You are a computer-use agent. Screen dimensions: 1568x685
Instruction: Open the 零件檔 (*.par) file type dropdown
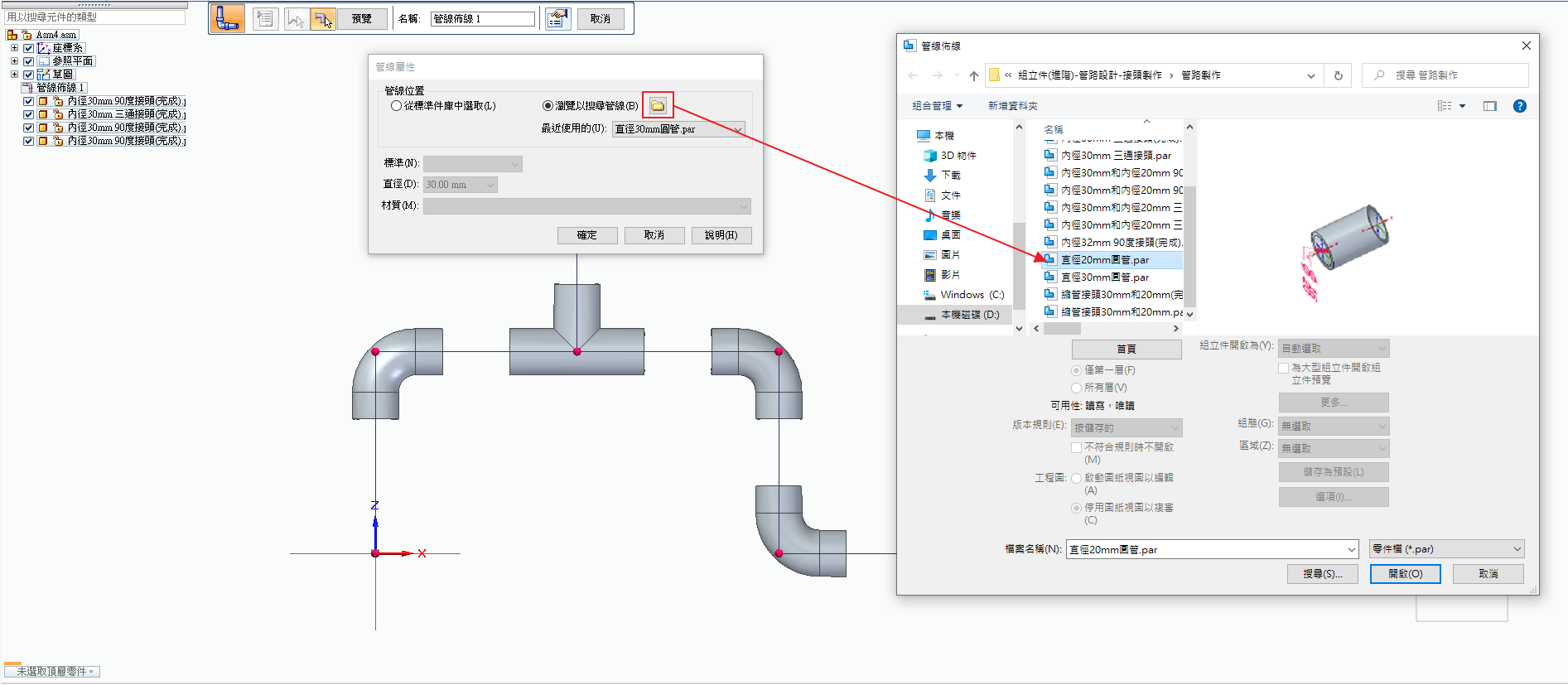click(1517, 549)
